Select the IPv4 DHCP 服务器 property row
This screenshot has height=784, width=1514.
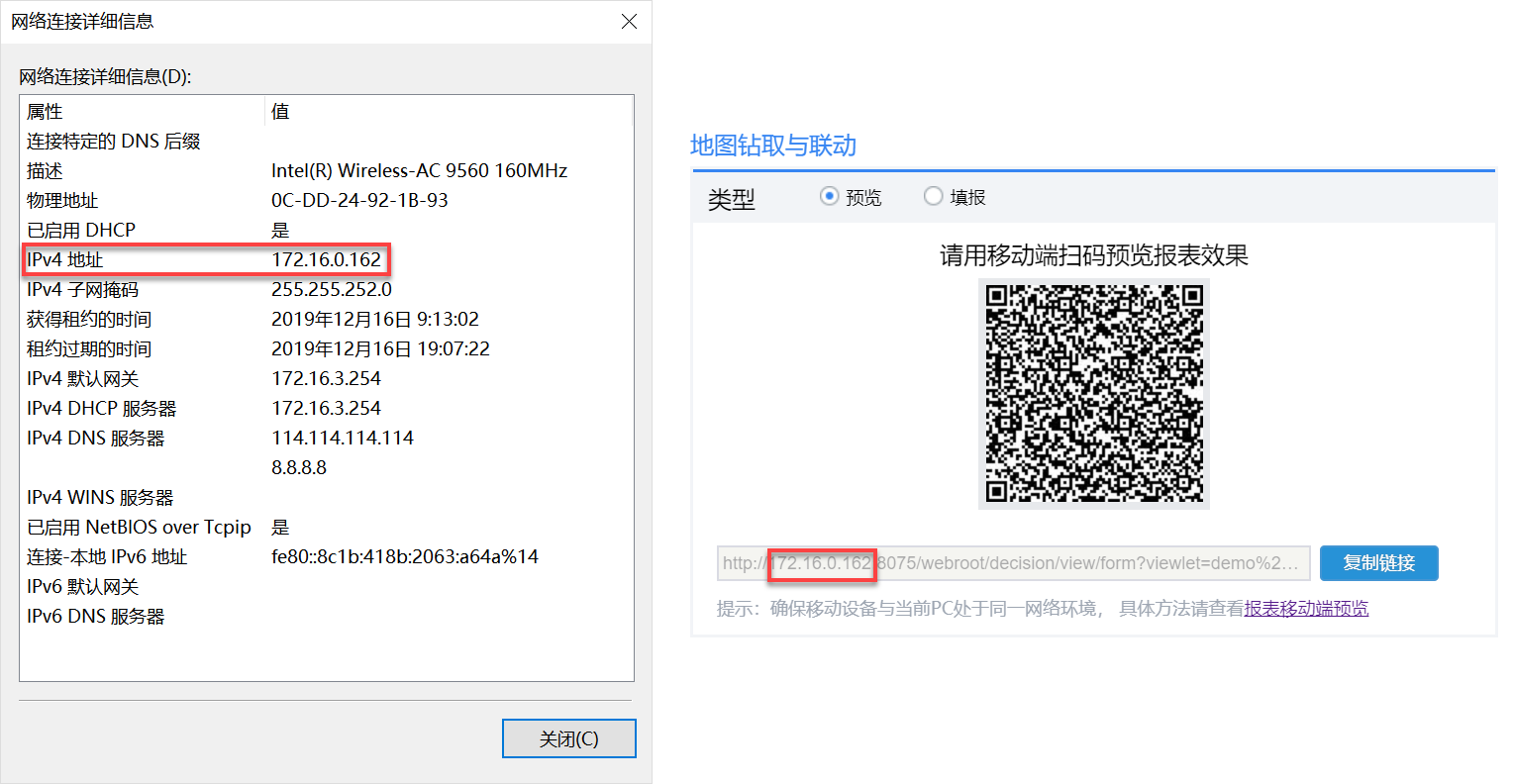(x=327, y=409)
